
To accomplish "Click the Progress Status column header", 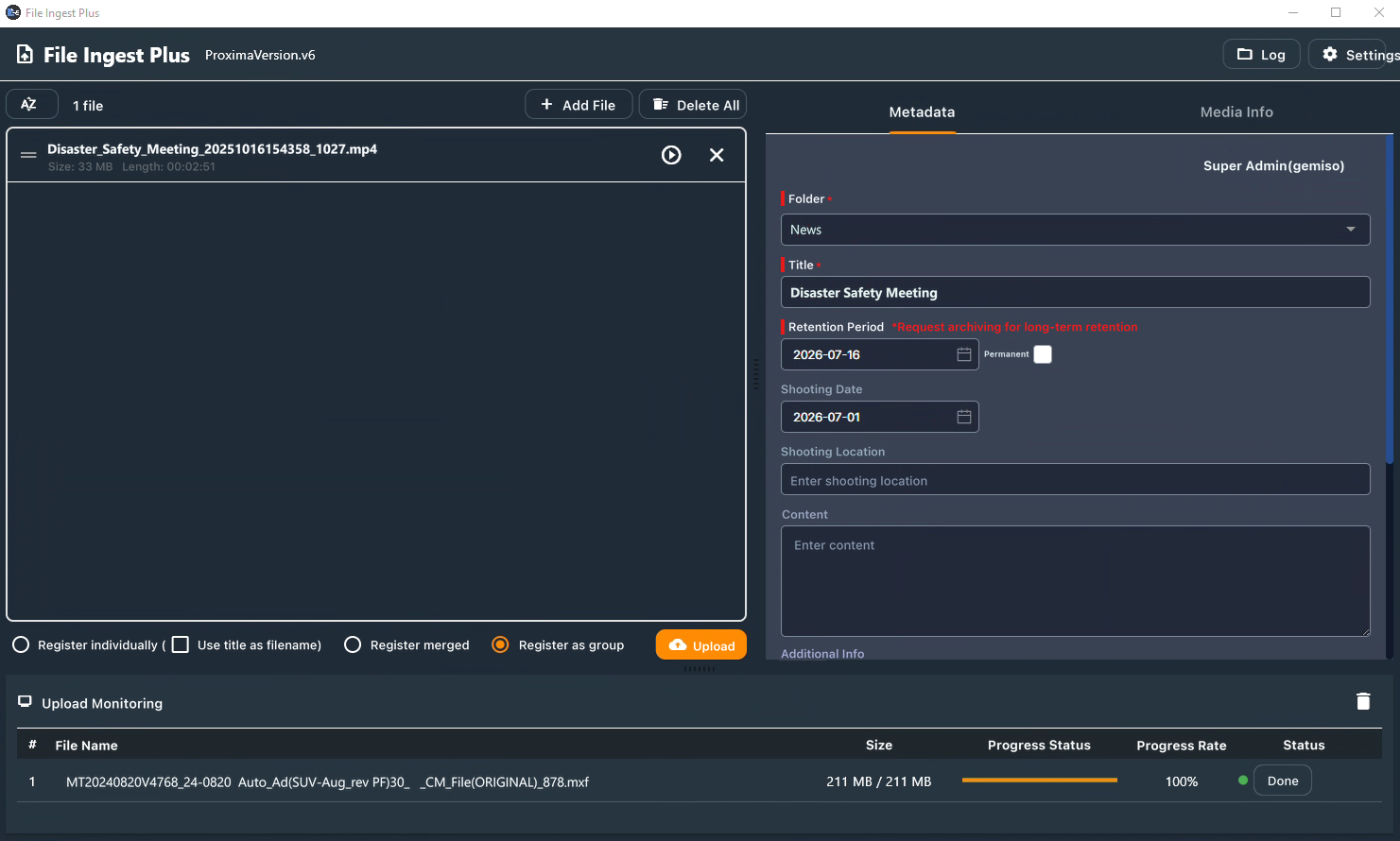I will [x=1039, y=745].
